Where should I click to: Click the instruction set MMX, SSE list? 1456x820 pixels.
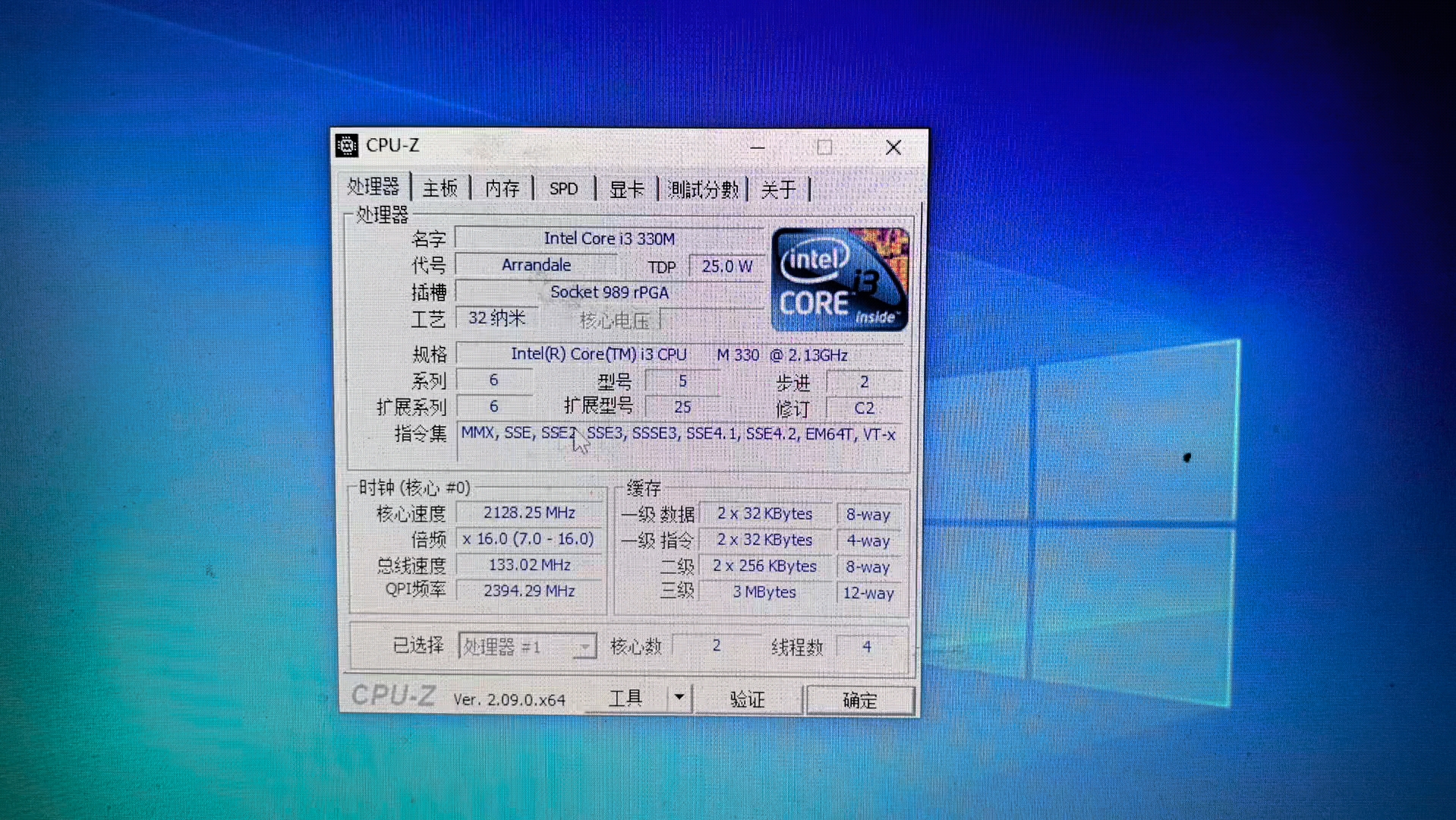click(x=679, y=440)
